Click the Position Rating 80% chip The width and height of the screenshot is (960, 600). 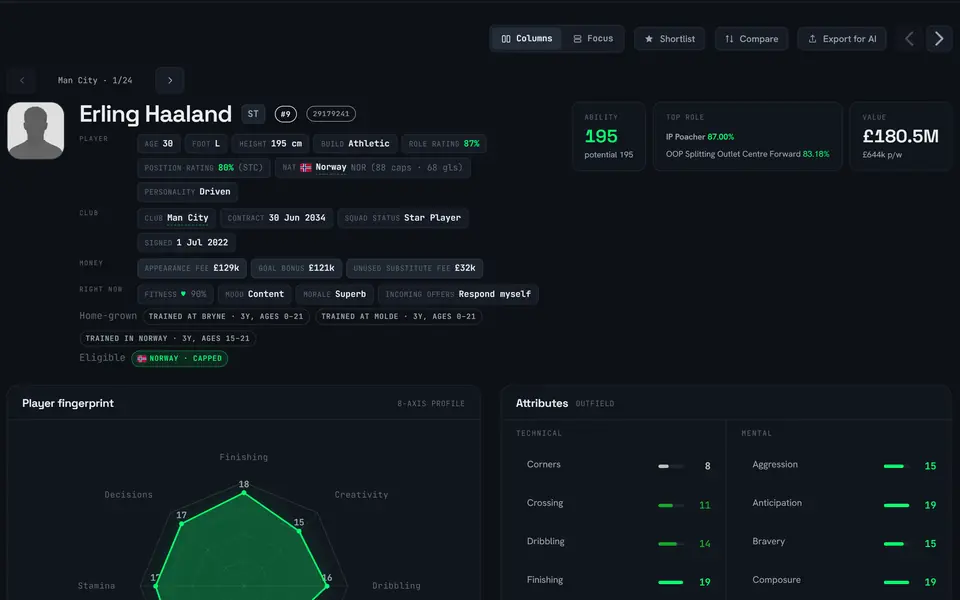(203, 168)
